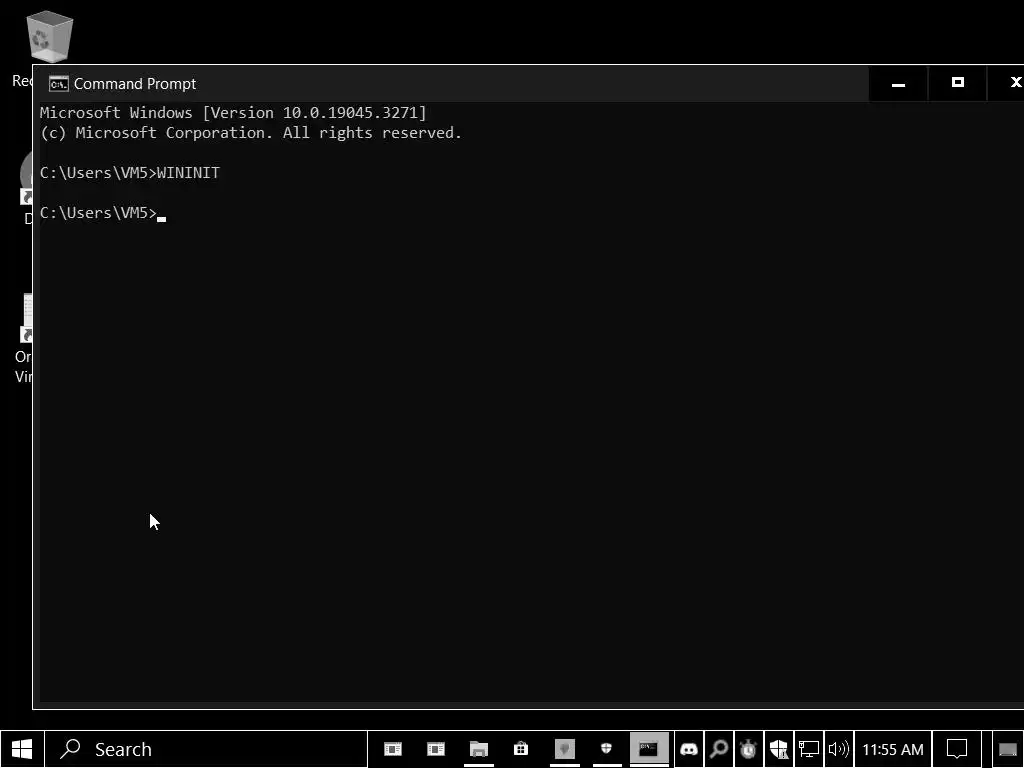
Task: Click the current empty C:\Users\VM5> prompt line
Action: 103,213
